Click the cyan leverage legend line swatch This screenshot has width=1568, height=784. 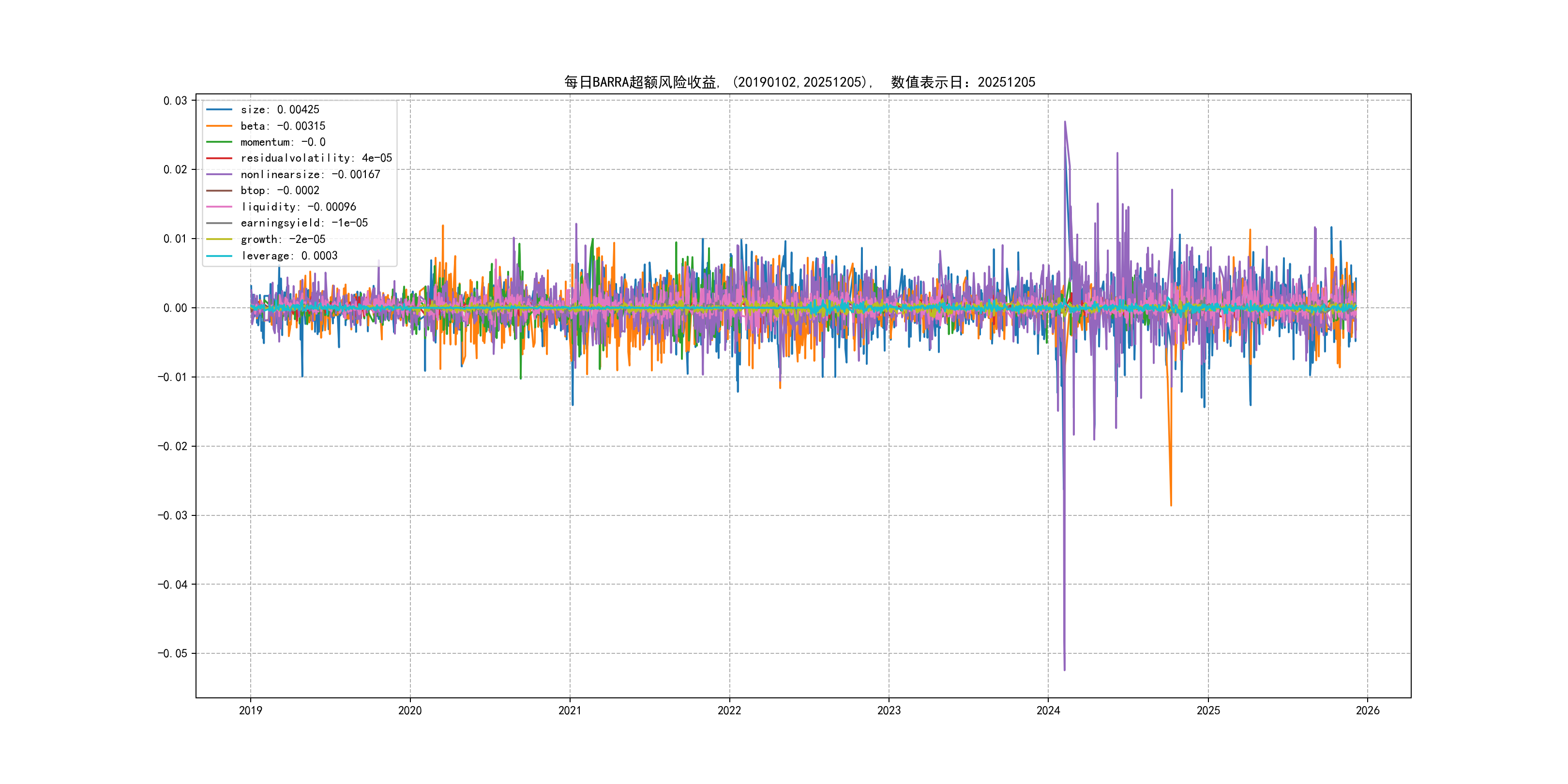(219, 256)
